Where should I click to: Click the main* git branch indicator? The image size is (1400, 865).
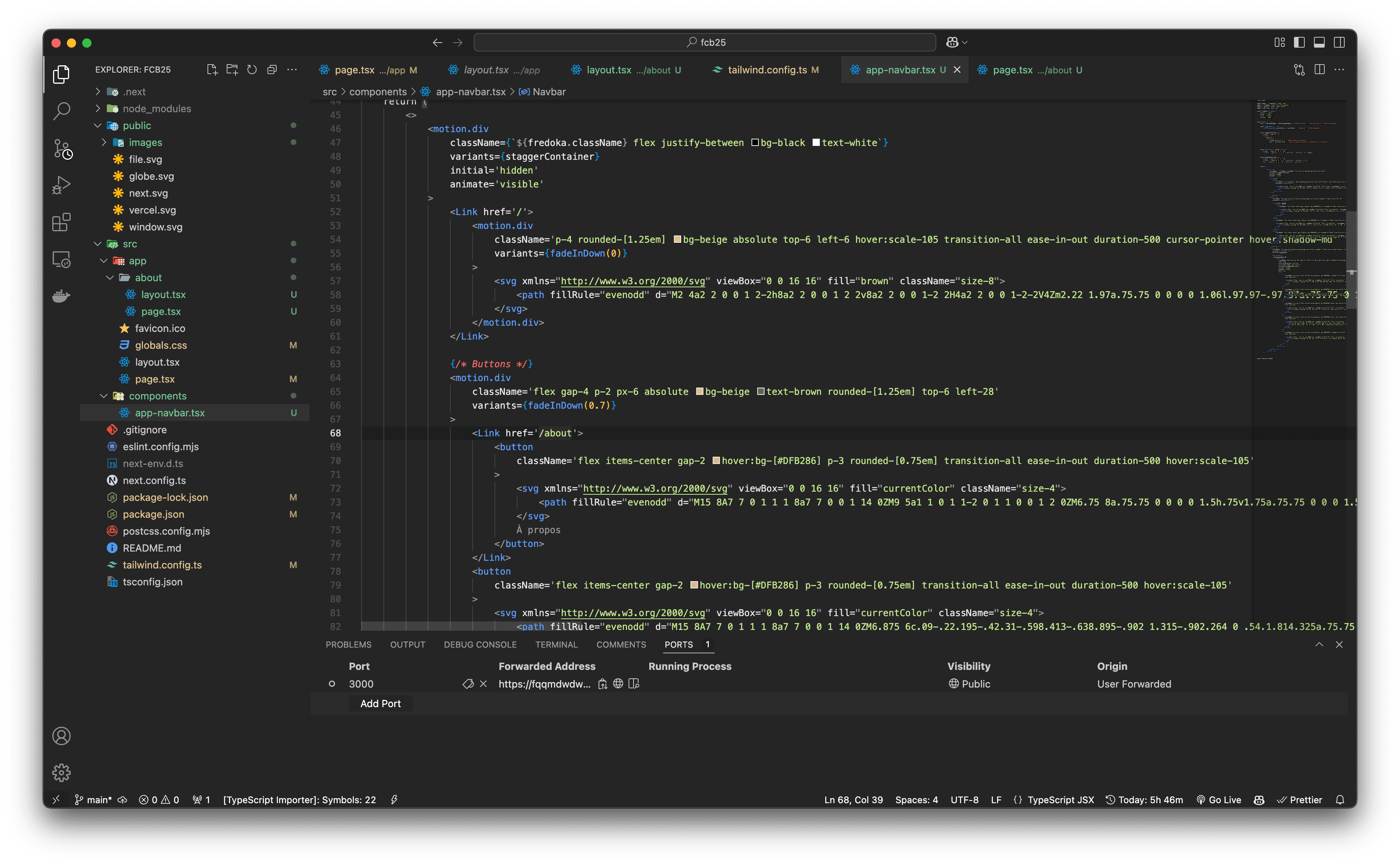[93, 800]
